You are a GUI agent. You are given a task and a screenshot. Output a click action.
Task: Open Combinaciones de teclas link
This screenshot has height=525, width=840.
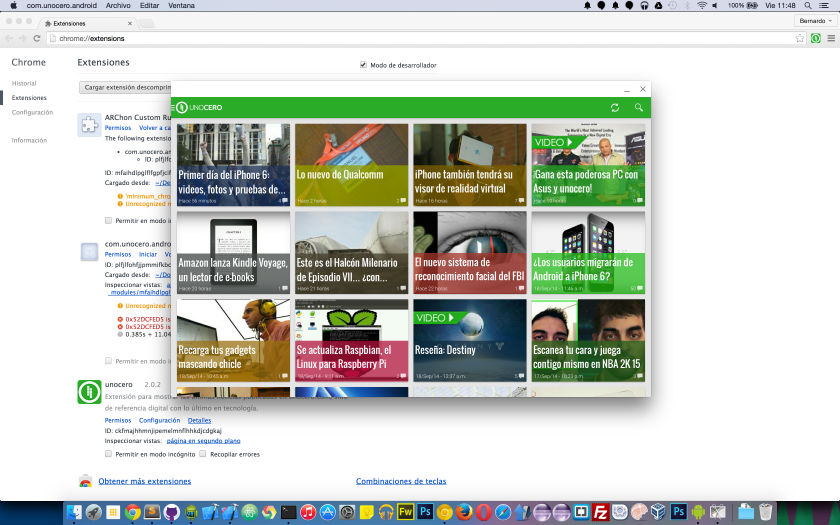(x=401, y=481)
